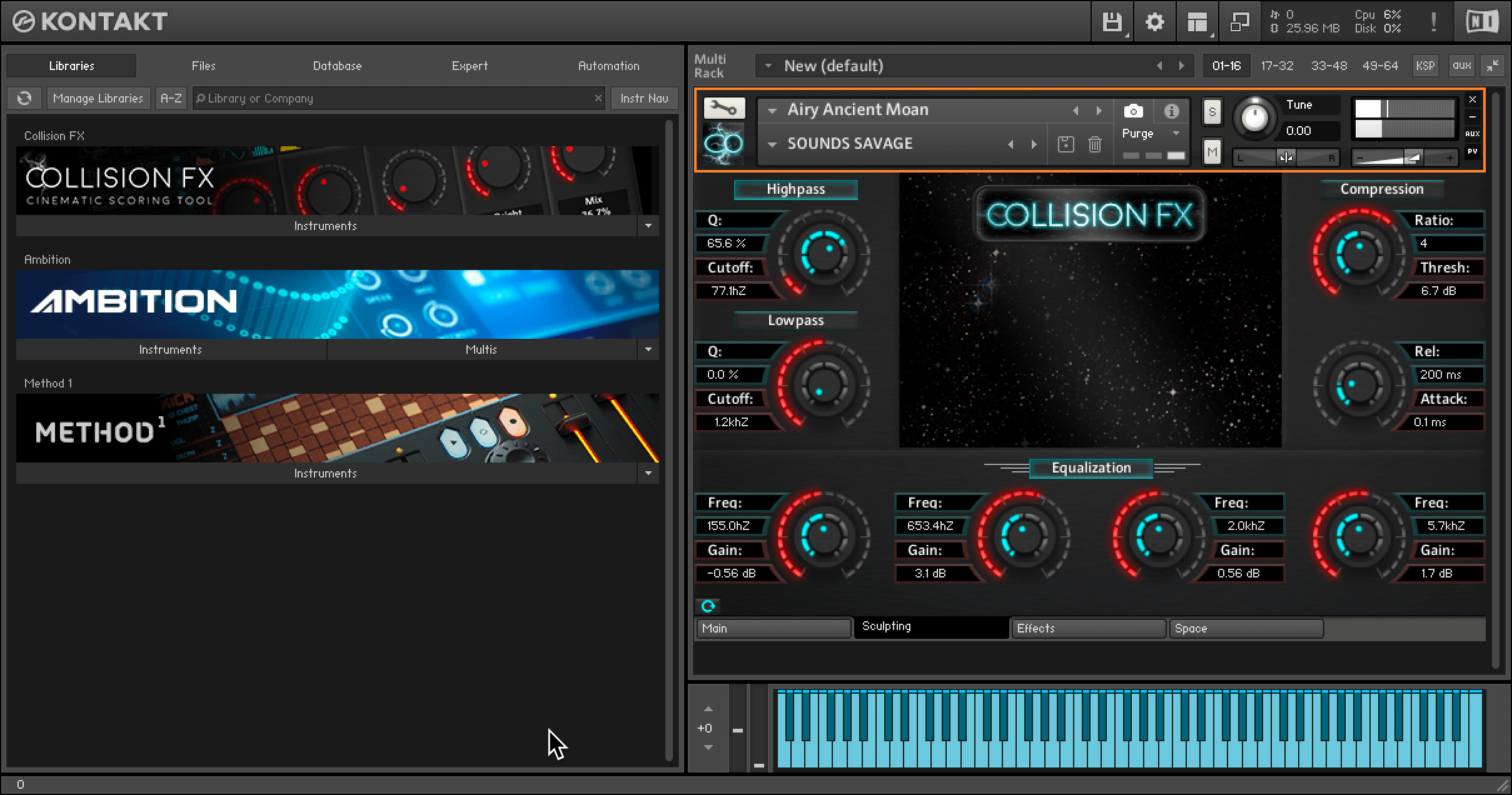Viewport: 1512px width, 795px height.
Task: Click the keyboard octave up arrow
Action: 708,709
